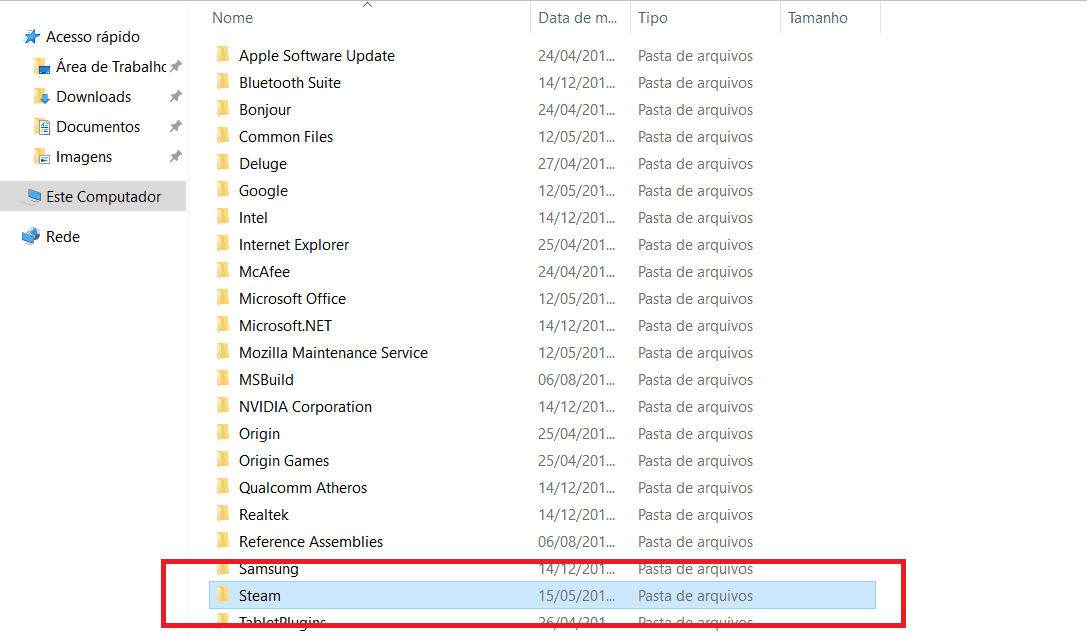Click the Área de Trabalho folder icon
This screenshot has height=637, width=1087.
pyautogui.click(x=42, y=67)
